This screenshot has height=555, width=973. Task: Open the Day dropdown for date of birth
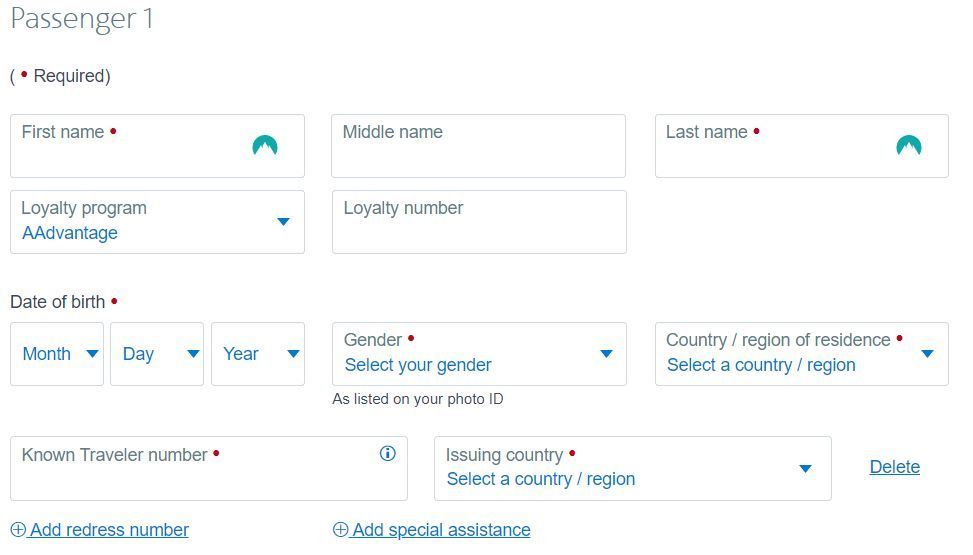[157, 354]
